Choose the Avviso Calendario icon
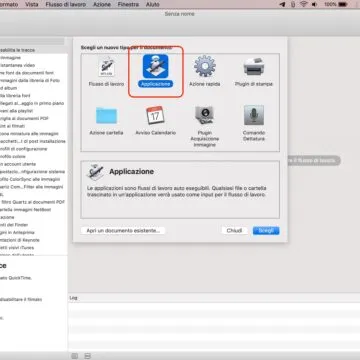Viewport: 360px width, 360px height. pyautogui.click(x=155, y=115)
